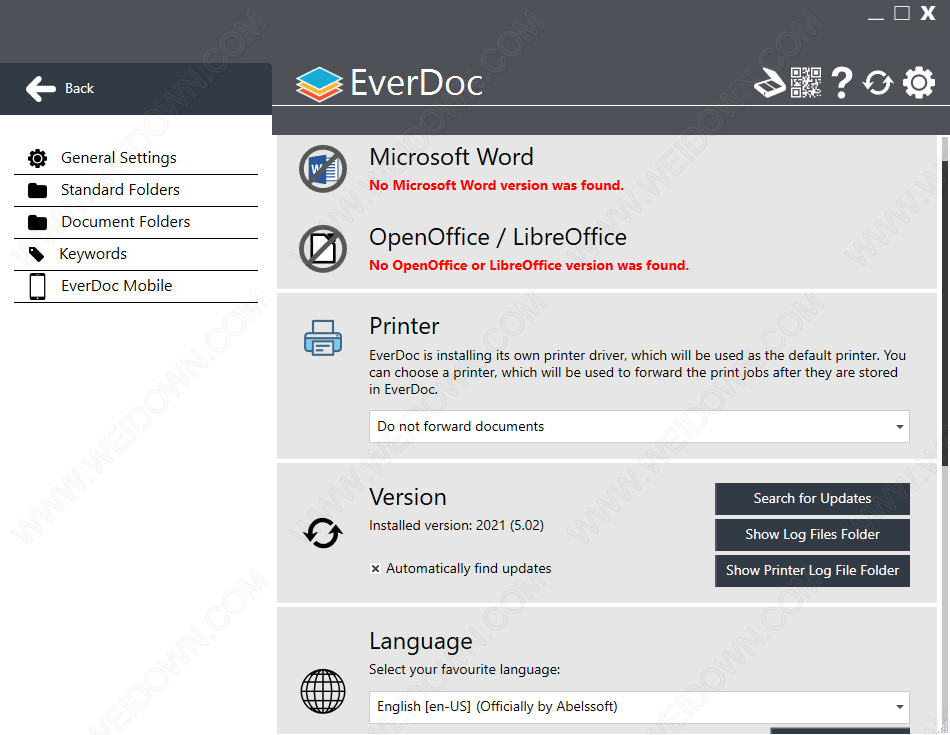Click the 'Installed version: 2021 (5.02)' text
This screenshot has width=950, height=735.
pos(456,525)
